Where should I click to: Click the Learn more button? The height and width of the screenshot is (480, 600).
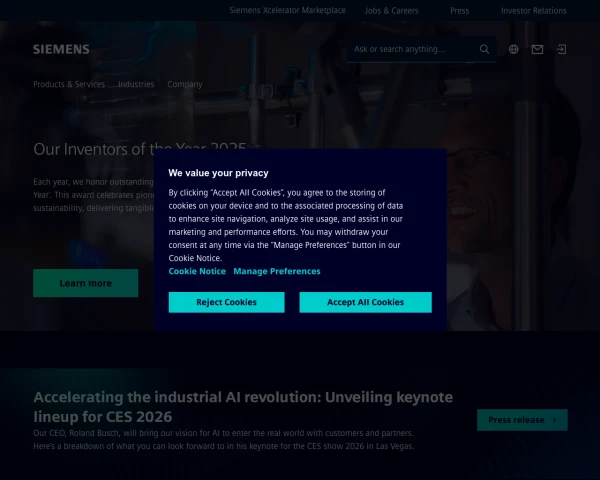[x=86, y=283]
